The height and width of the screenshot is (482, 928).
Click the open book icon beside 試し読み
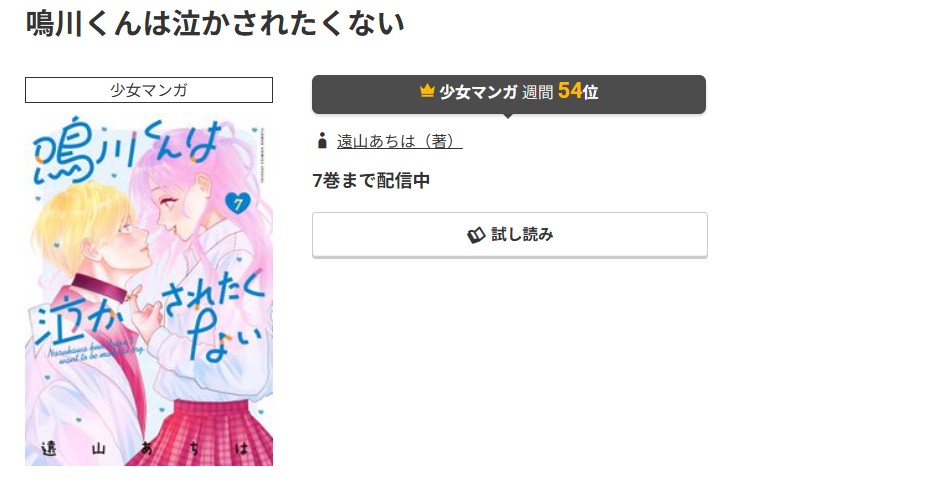476,235
